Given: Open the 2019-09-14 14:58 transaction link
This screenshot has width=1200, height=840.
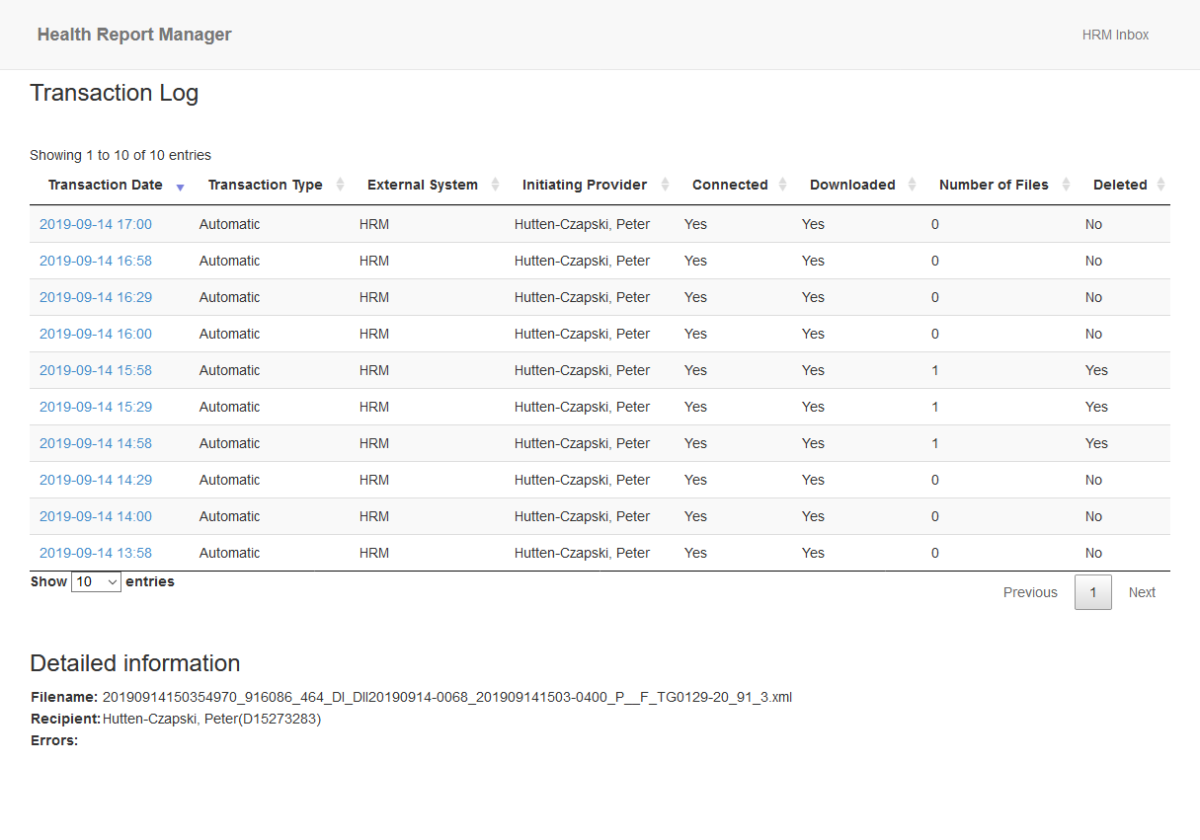Looking at the screenshot, I should [96, 443].
